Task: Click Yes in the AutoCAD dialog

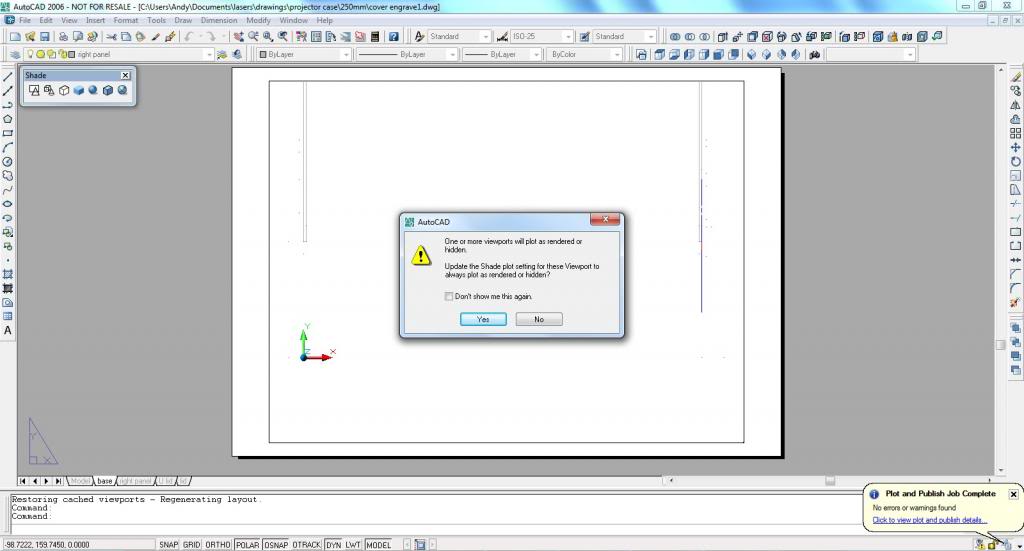Action: click(483, 319)
